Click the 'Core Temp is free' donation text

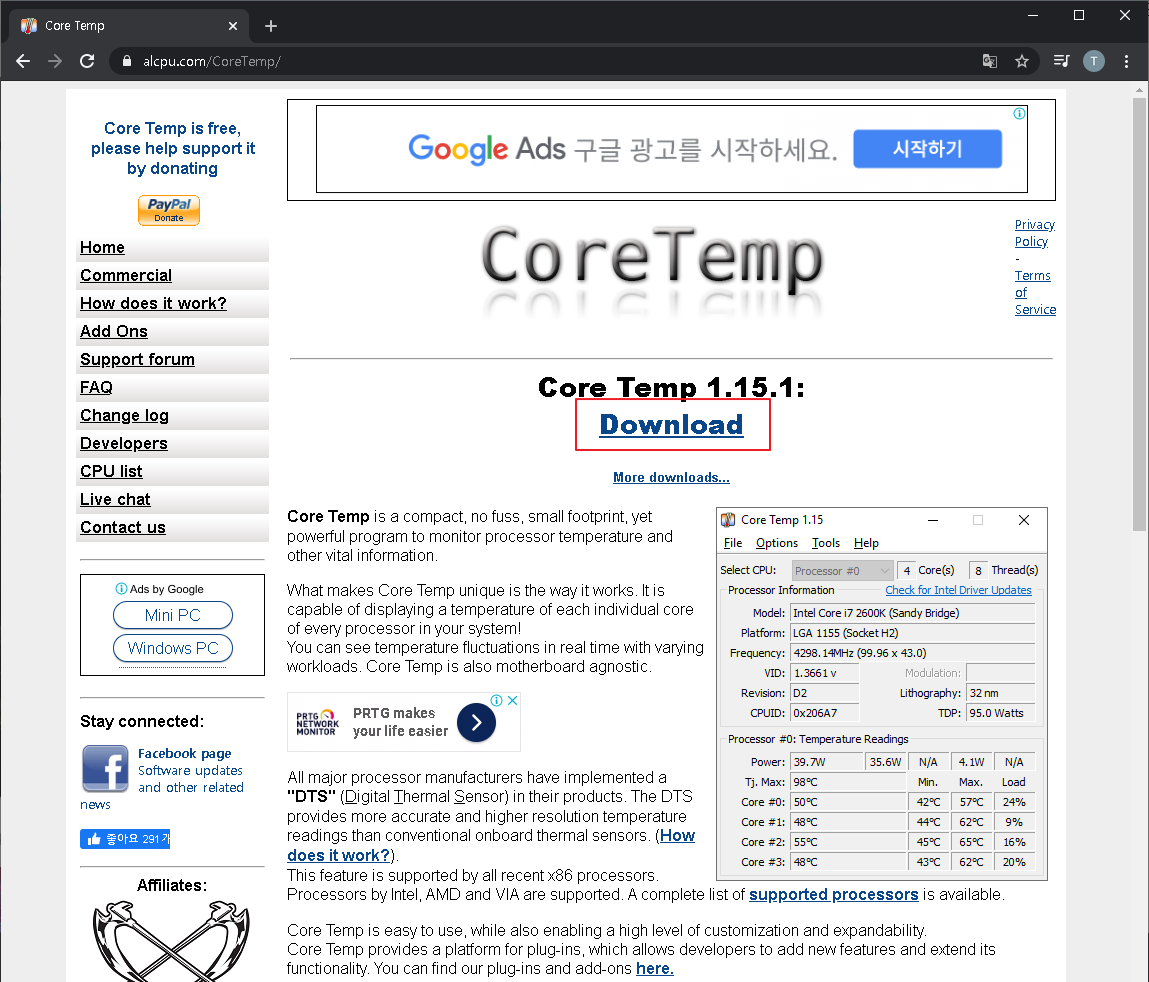point(172,148)
